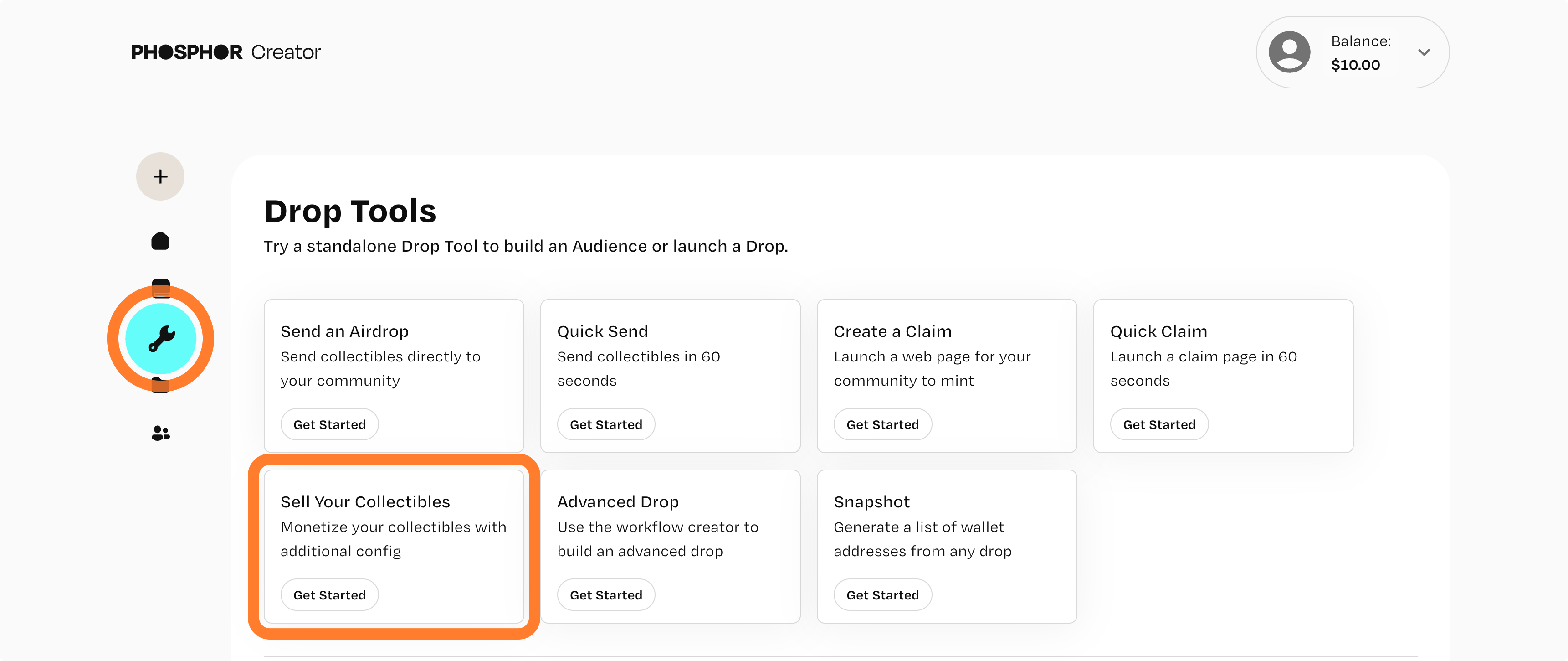Click the audience/community icon in sidebar
The height and width of the screenshot is (661, 1568).
pyautogui.click(x=160, y=432)
